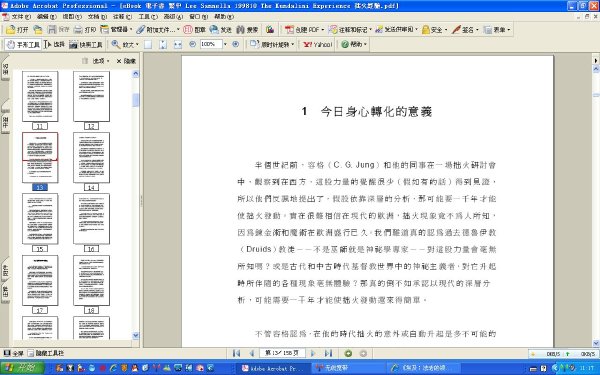Click the Windows Start button
The image size is (600, 375).
point(22,368)
